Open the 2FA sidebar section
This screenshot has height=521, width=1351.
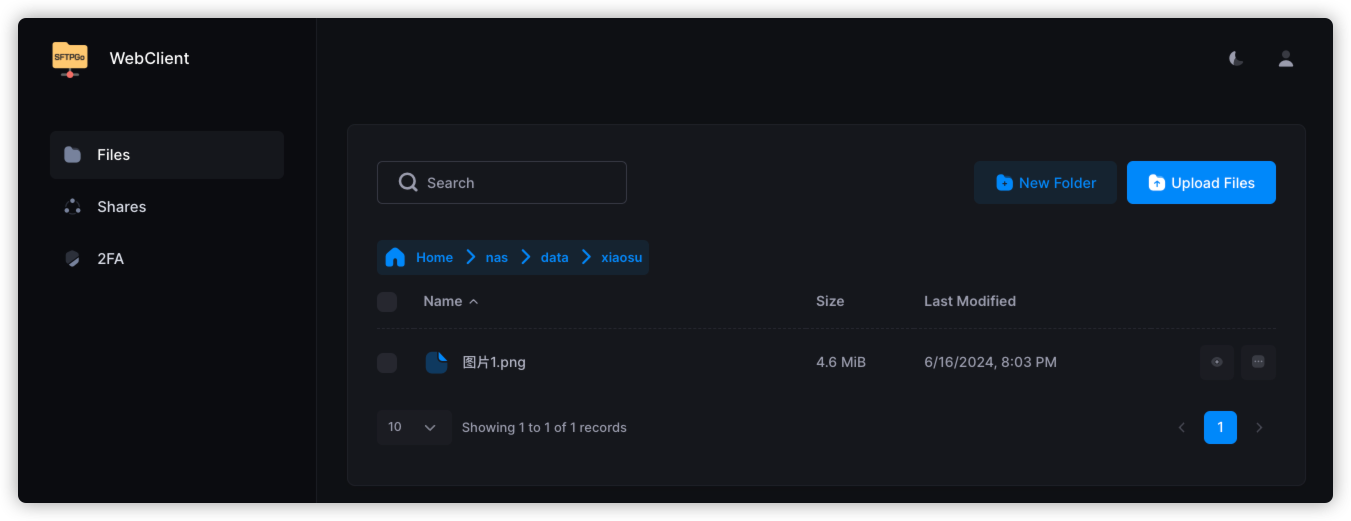click(110, 259)
